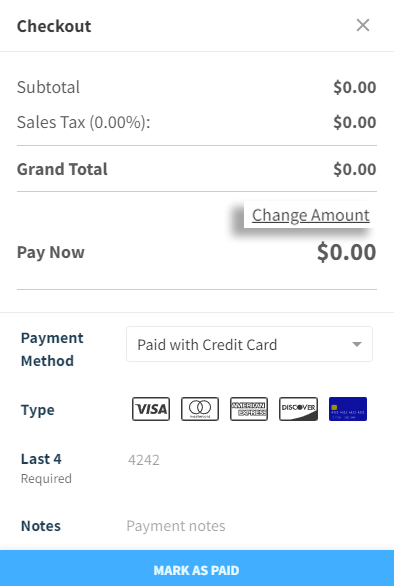This screenshot has height=586, width=394.
Task: Click the Payment Method label
Action: click(x=52, y=349)
